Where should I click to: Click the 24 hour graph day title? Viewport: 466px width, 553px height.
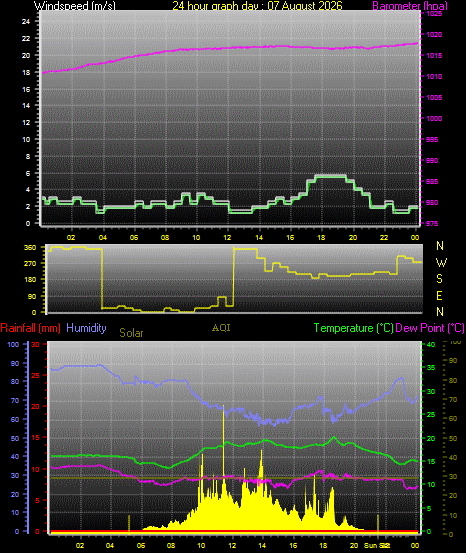(x=258, y=5)
